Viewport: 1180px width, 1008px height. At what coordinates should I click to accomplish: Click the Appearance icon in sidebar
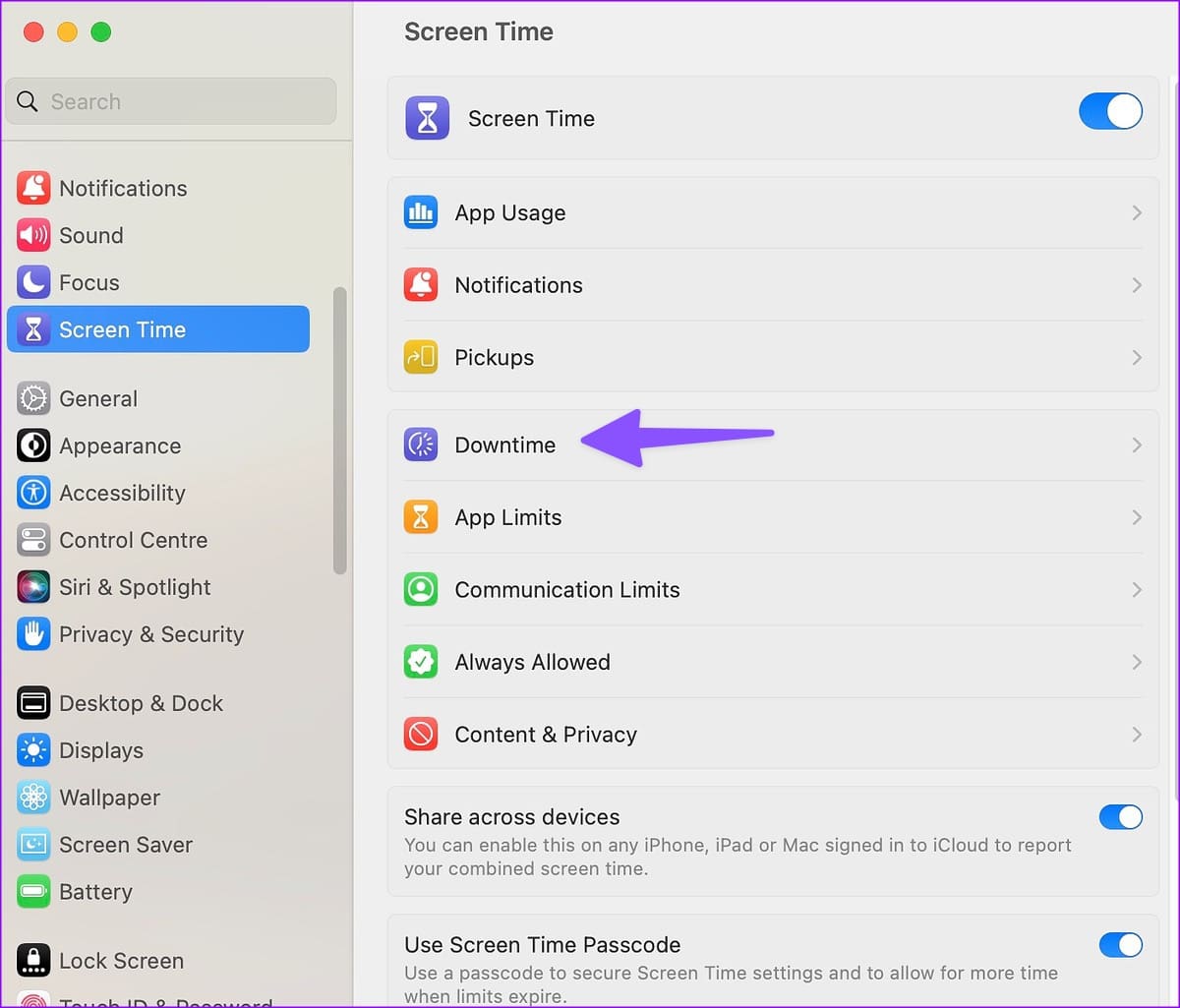coord(33,445)
